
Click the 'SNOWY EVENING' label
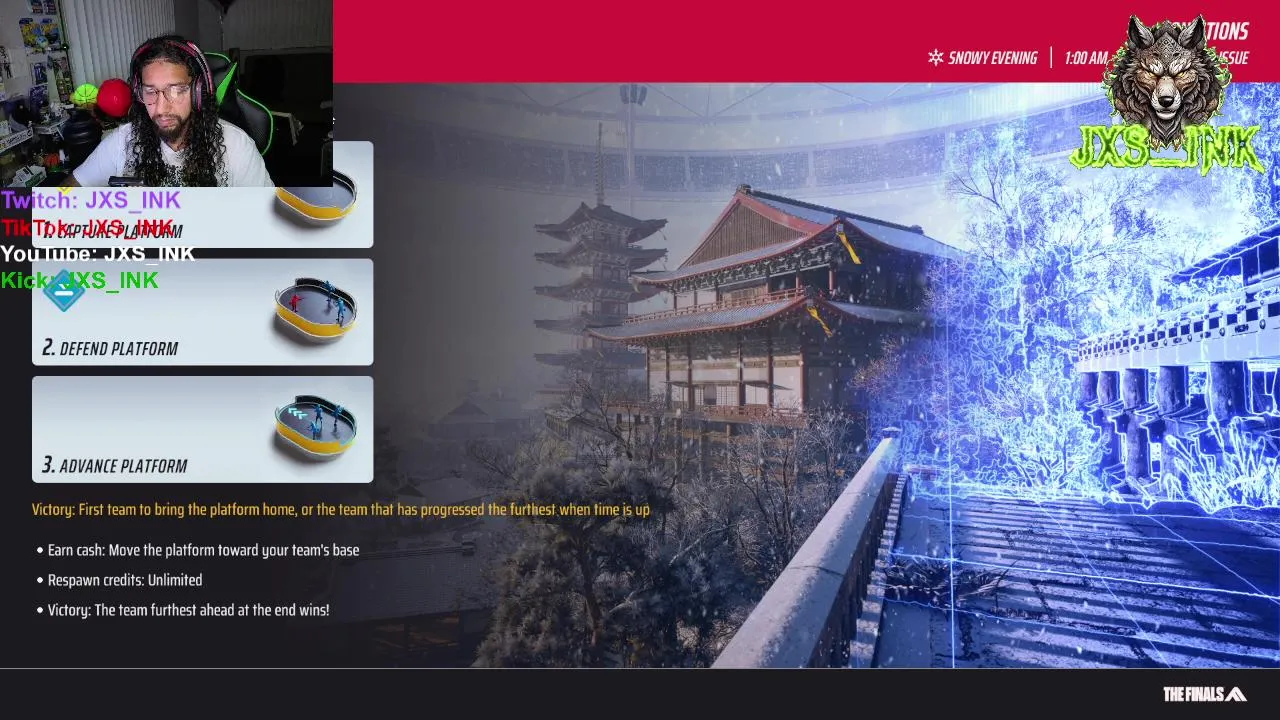[992, 58]
